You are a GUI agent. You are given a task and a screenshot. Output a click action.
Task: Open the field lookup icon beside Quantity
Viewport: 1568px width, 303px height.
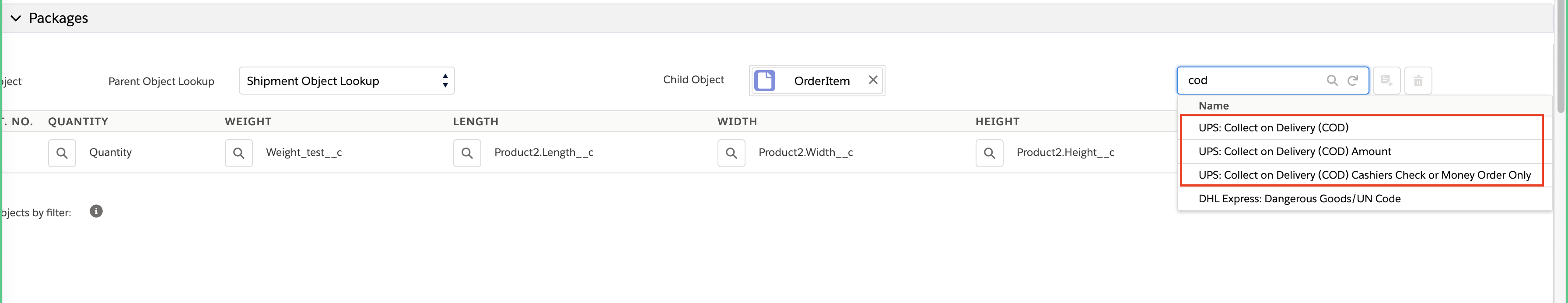click(x=62, y=153)
